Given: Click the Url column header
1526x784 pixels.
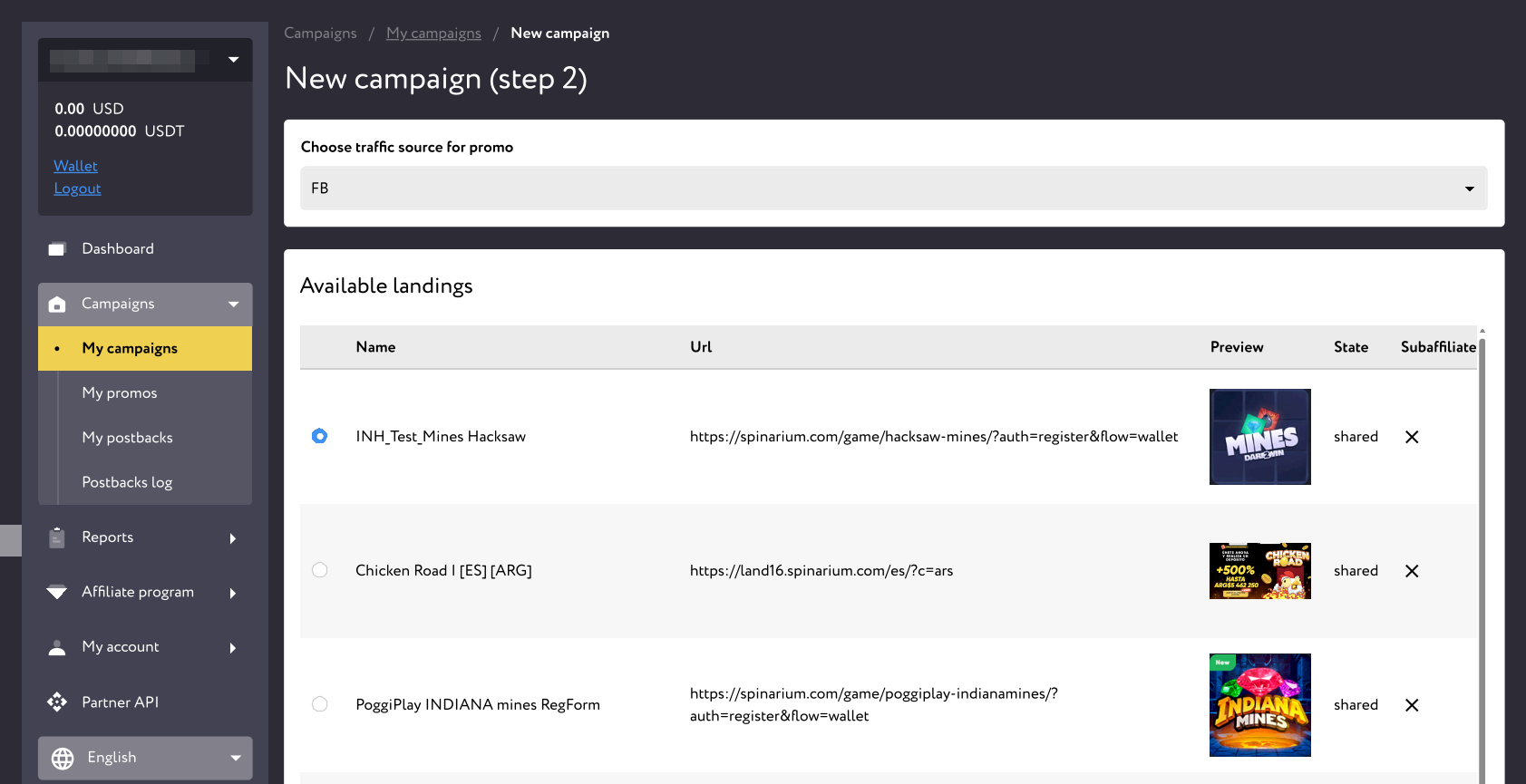Looking at the screenshot, I should tap(701, 347).
